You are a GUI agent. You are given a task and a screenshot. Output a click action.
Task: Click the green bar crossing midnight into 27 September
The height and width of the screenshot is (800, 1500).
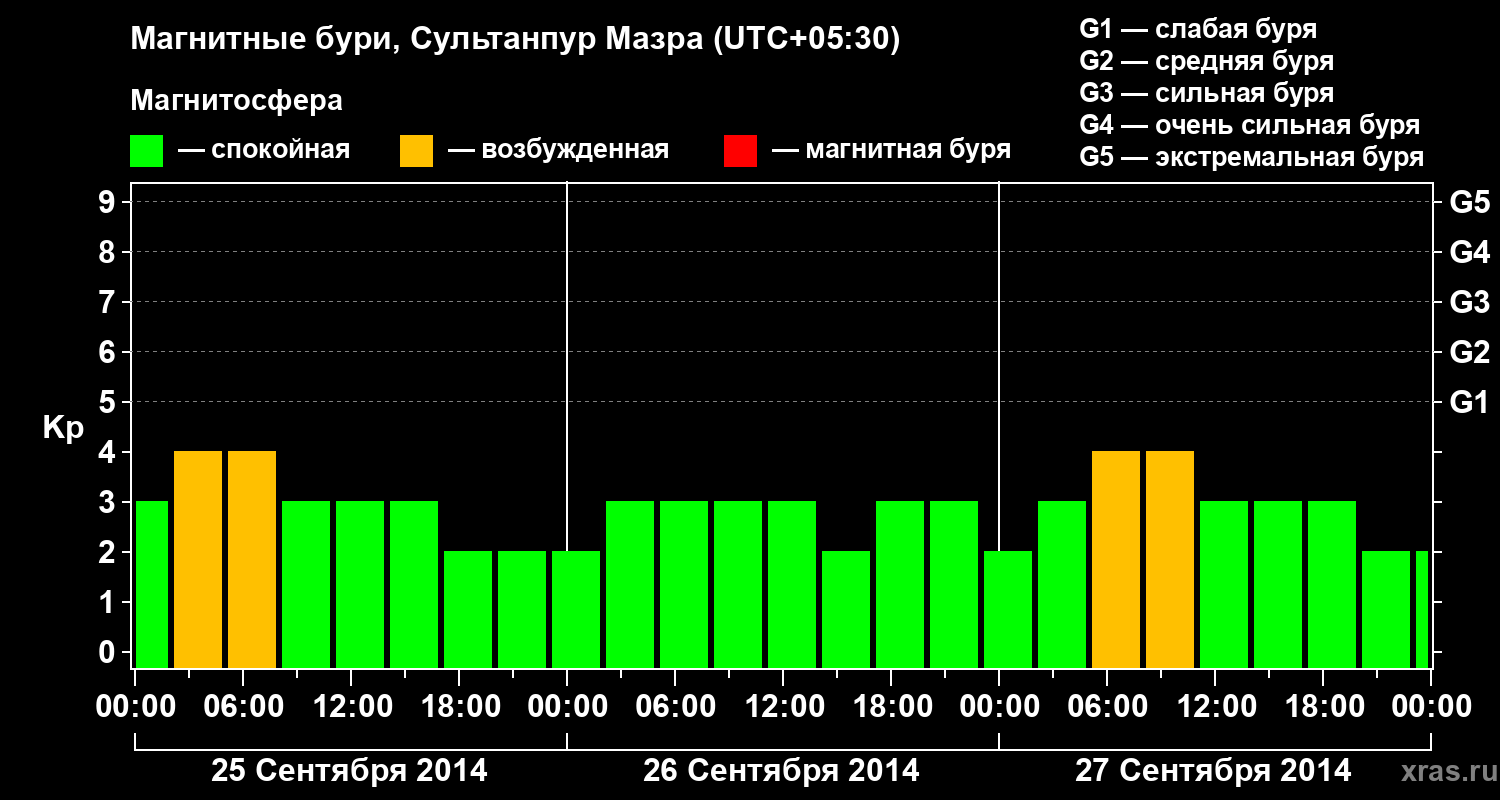[1008, 610]
